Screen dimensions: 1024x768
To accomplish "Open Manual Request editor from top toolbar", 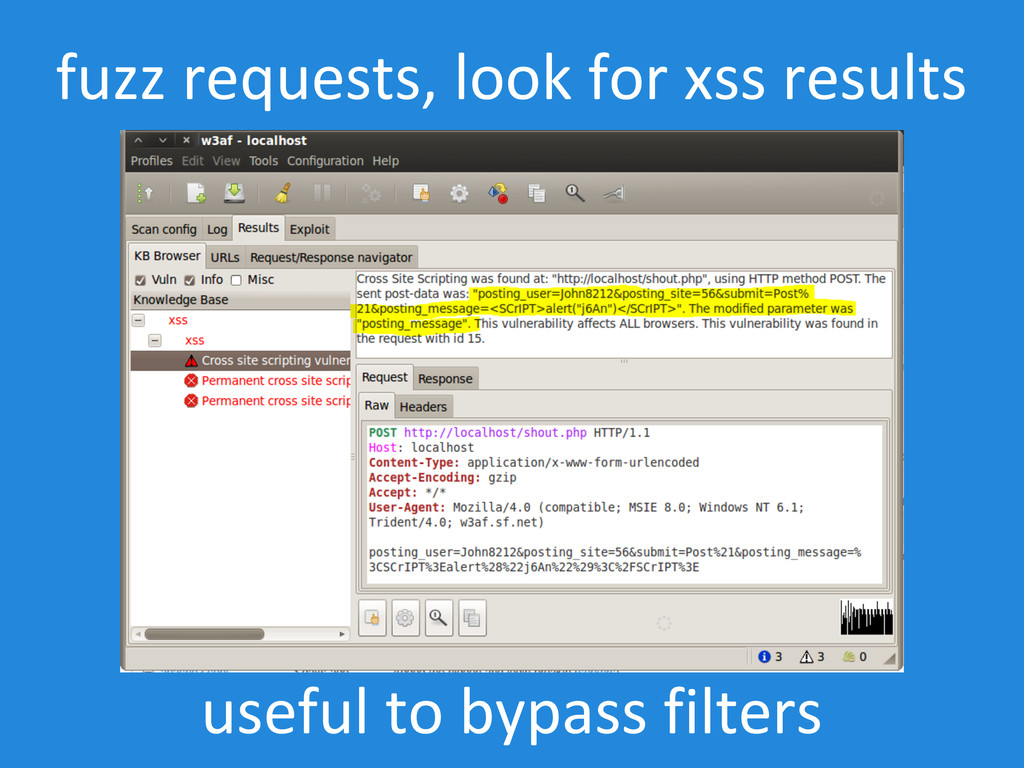I will tap(421, 193).
